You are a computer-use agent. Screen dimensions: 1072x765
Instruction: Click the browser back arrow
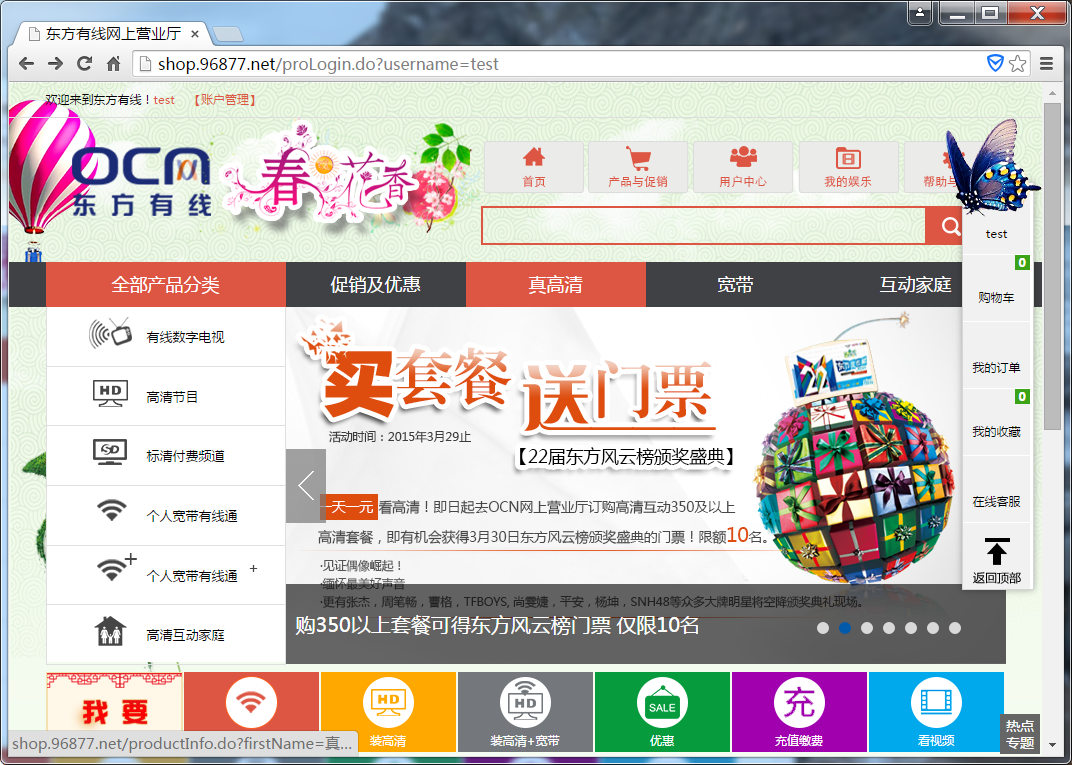pos(27,64)
